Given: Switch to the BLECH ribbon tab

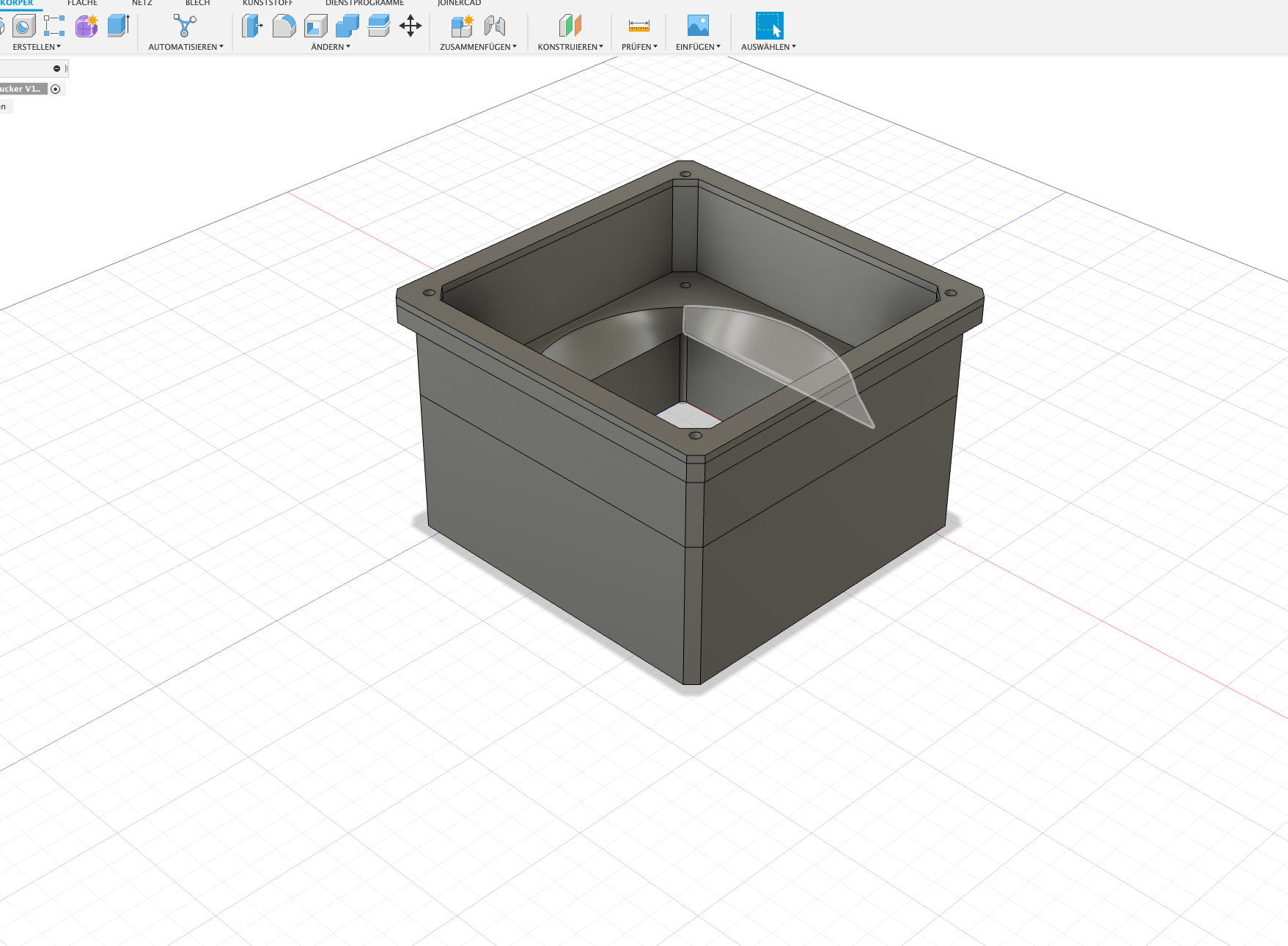Looking at the screenshot, I should pyautogui.click(x=196, y=4).
